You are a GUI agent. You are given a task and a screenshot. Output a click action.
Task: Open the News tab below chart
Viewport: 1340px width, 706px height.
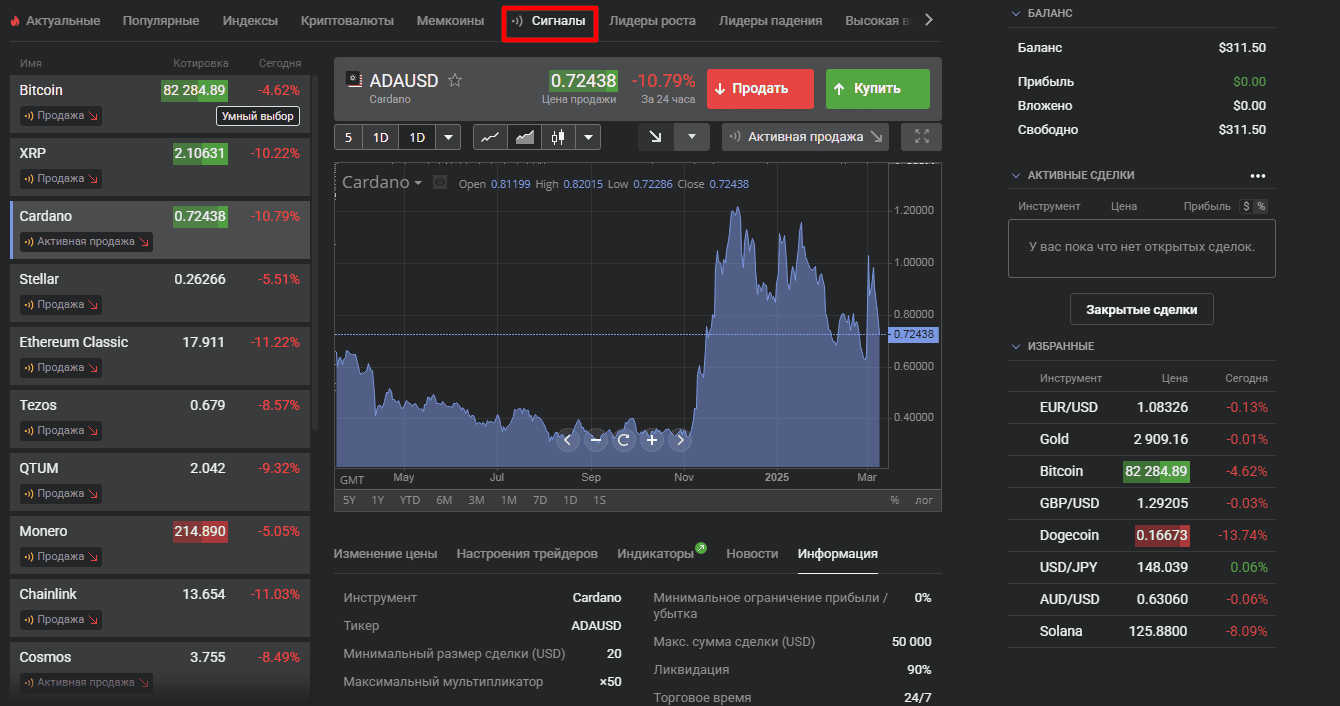(752, 553)
